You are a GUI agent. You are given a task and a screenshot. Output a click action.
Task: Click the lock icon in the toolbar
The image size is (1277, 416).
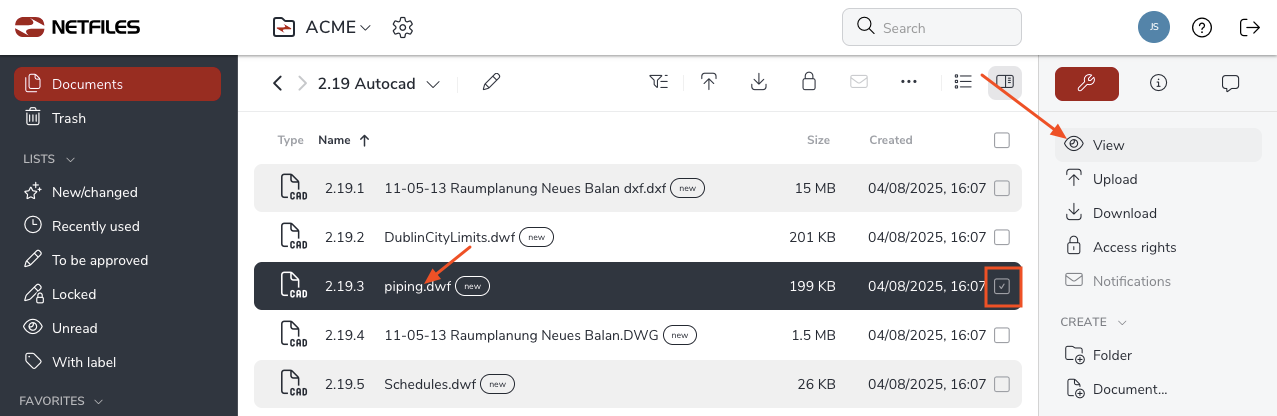809,83
